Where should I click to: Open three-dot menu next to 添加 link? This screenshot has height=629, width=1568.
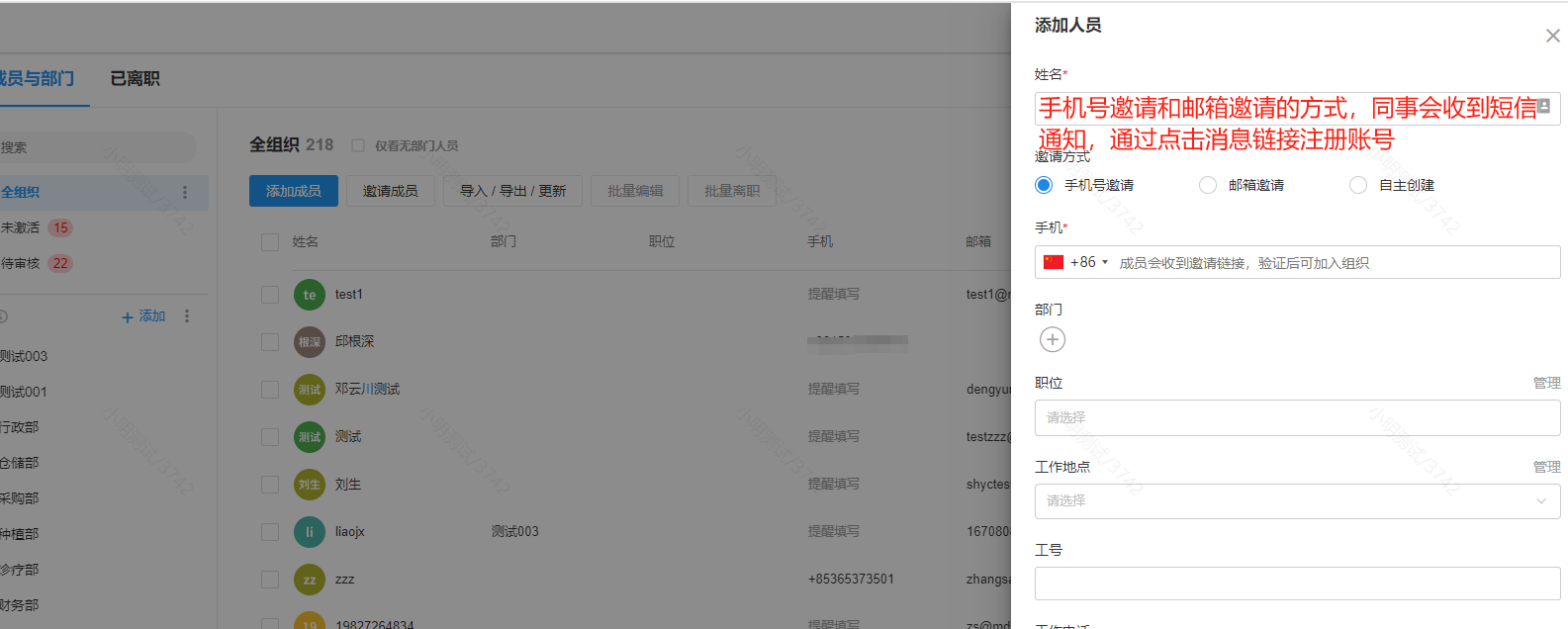pyautogui.click(x=187, y=316)
